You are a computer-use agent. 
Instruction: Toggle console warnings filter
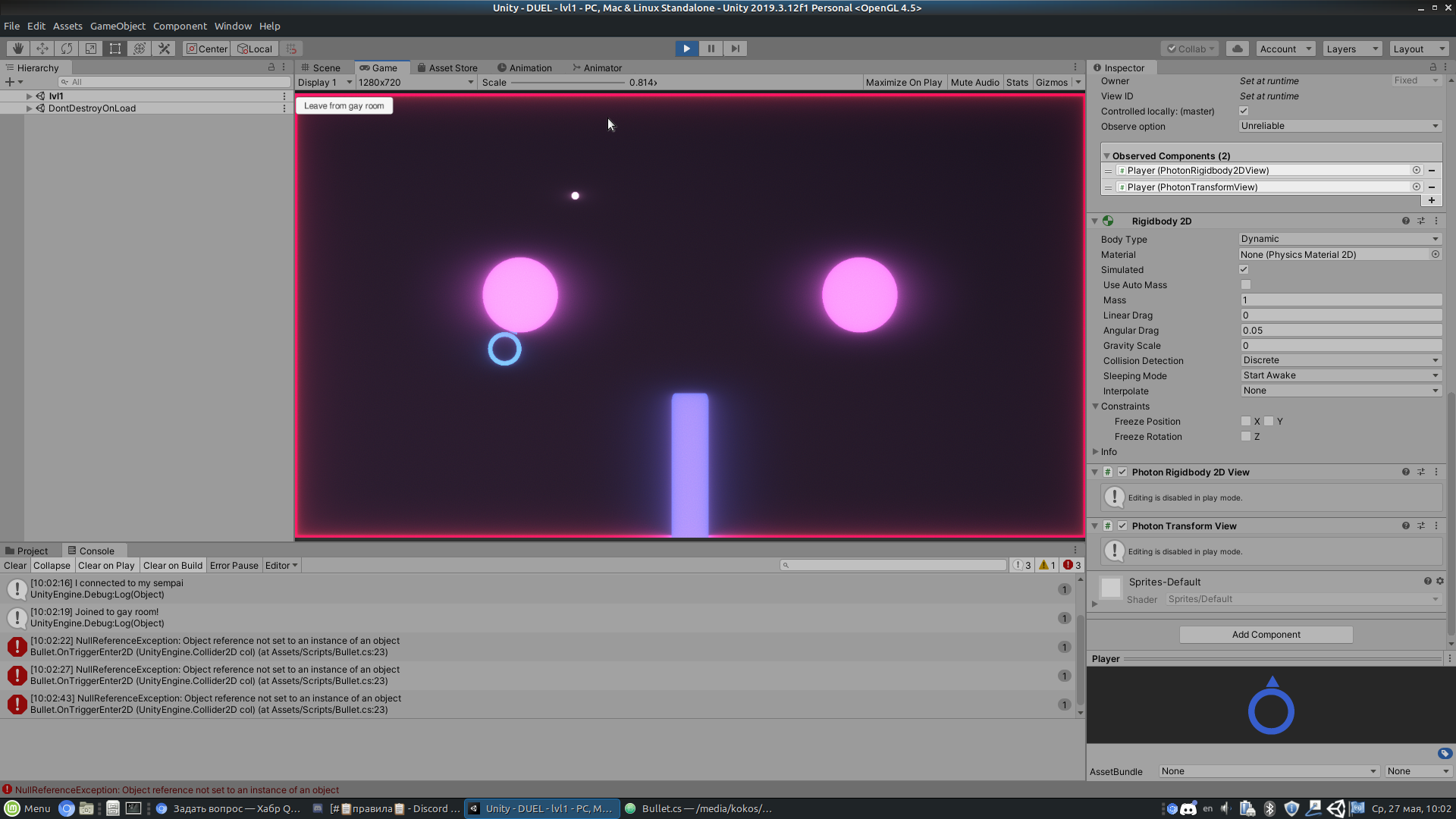click(1047, 565)
